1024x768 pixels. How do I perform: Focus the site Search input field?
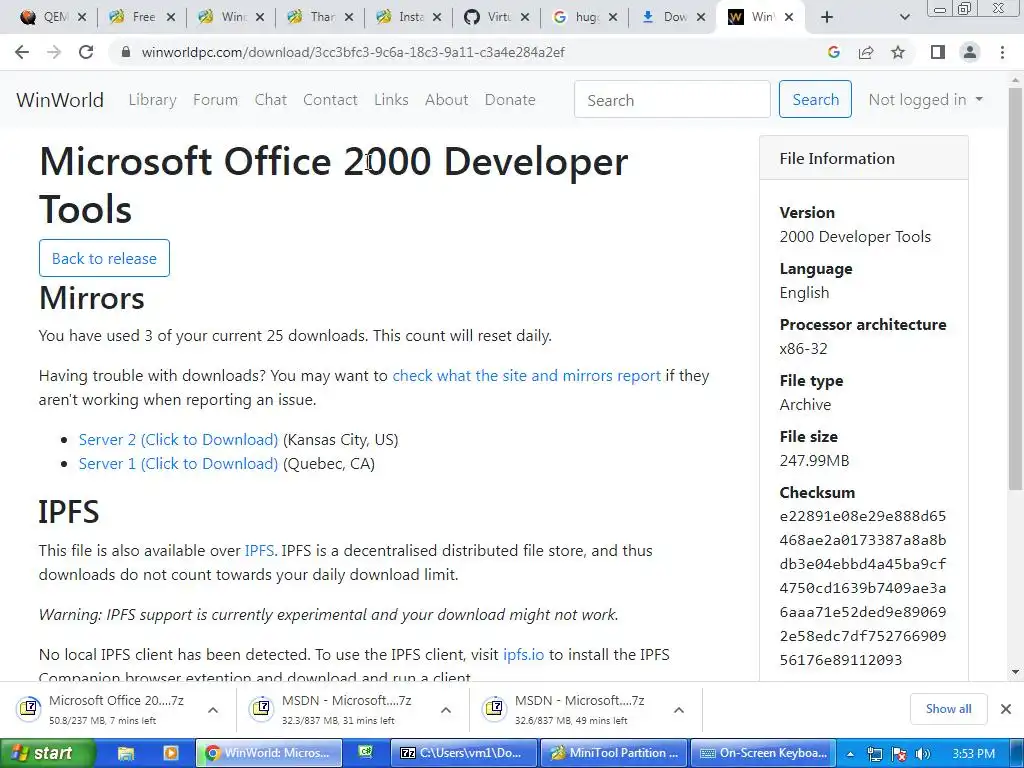[x=672, y=100]
